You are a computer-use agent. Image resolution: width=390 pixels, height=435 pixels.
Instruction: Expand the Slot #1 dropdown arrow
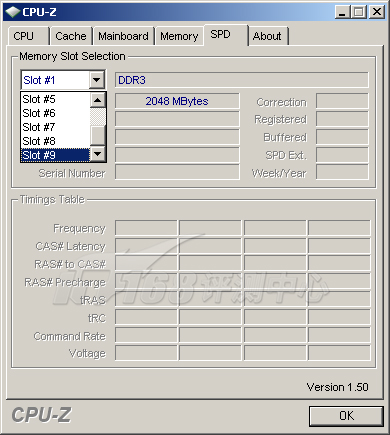point(97,80)
